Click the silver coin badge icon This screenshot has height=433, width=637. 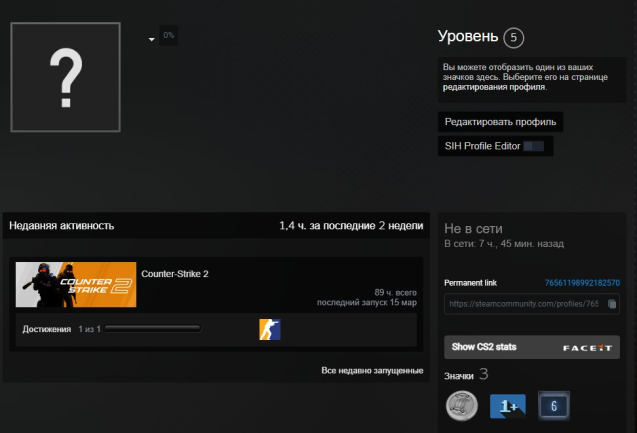pos(461,405)
